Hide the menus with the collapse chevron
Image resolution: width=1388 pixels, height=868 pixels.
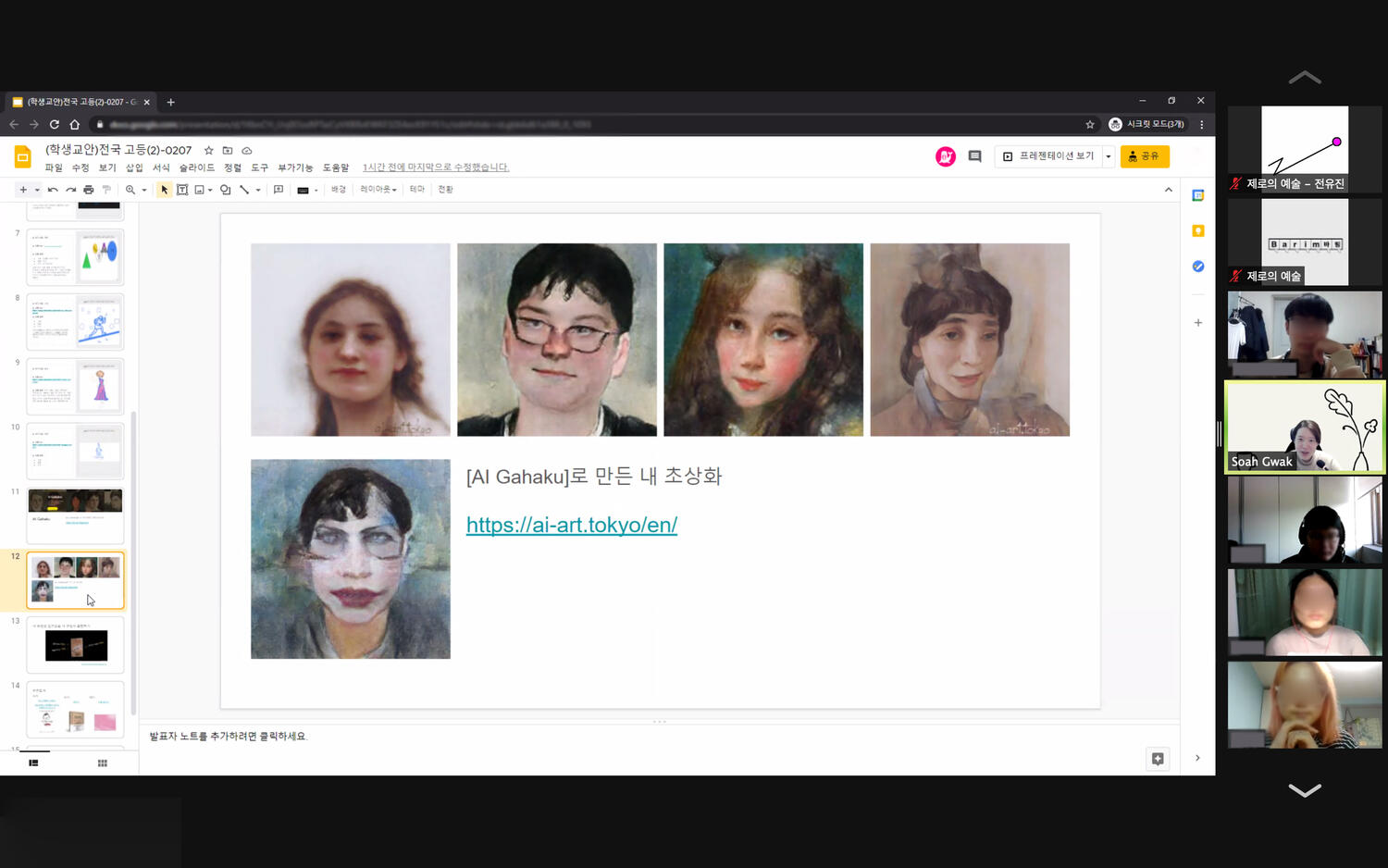pos(1169,190)
